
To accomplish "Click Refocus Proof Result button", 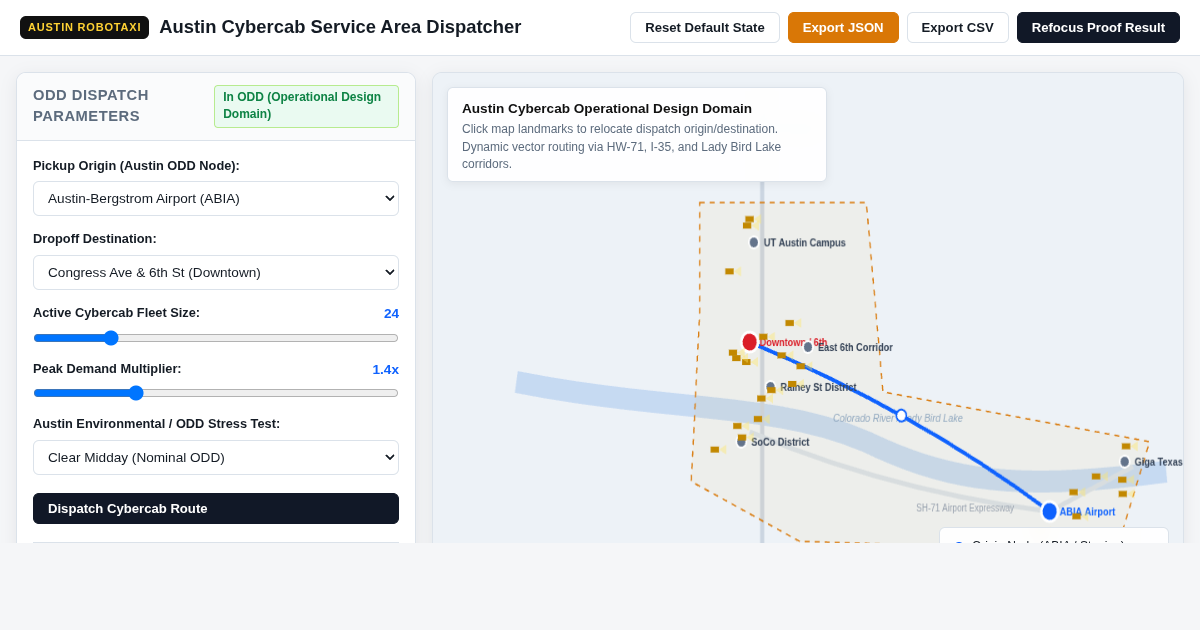I will coord(1098,27).
